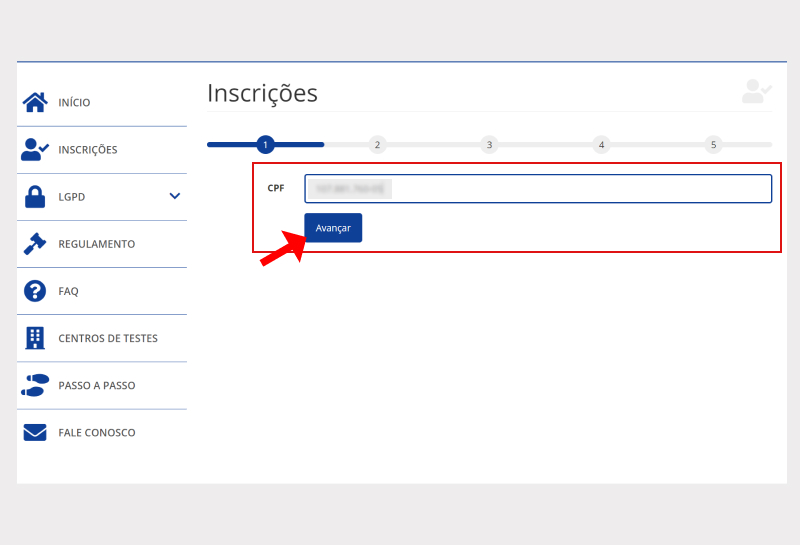Click the user profile icon at top right
800x545 pixels.
pyautogui.click(x=755, y=92)
